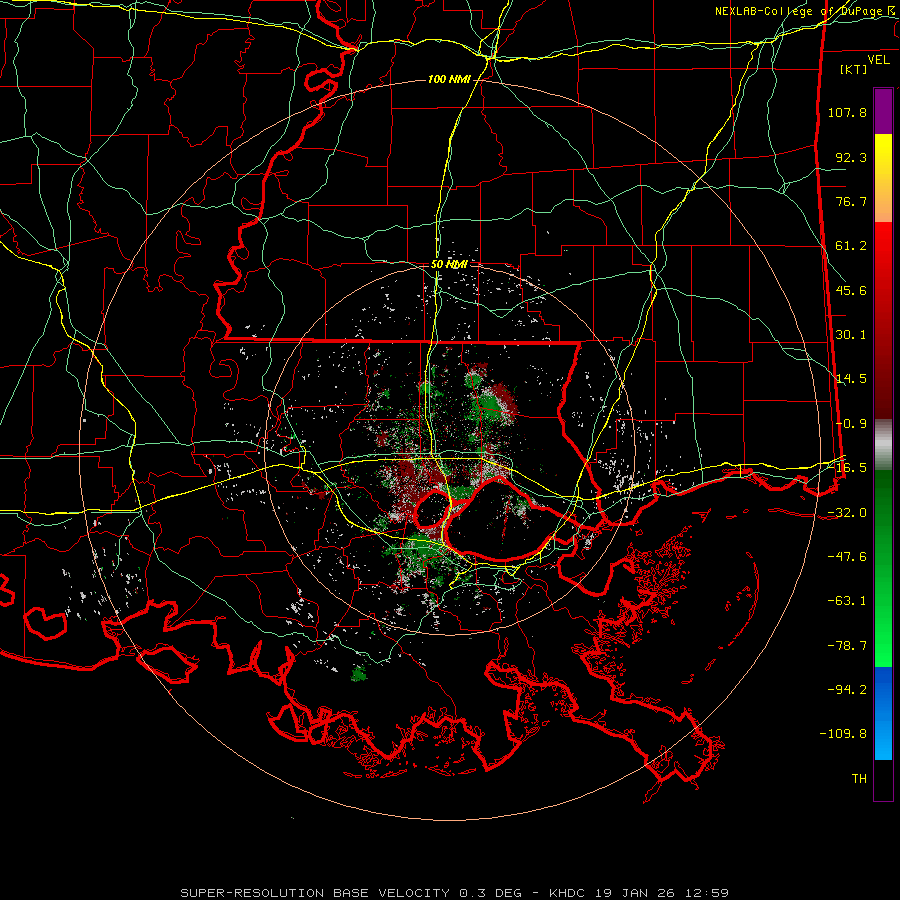
Task: Click the -16.5 velocity scale value
Action: click(847, 468)
